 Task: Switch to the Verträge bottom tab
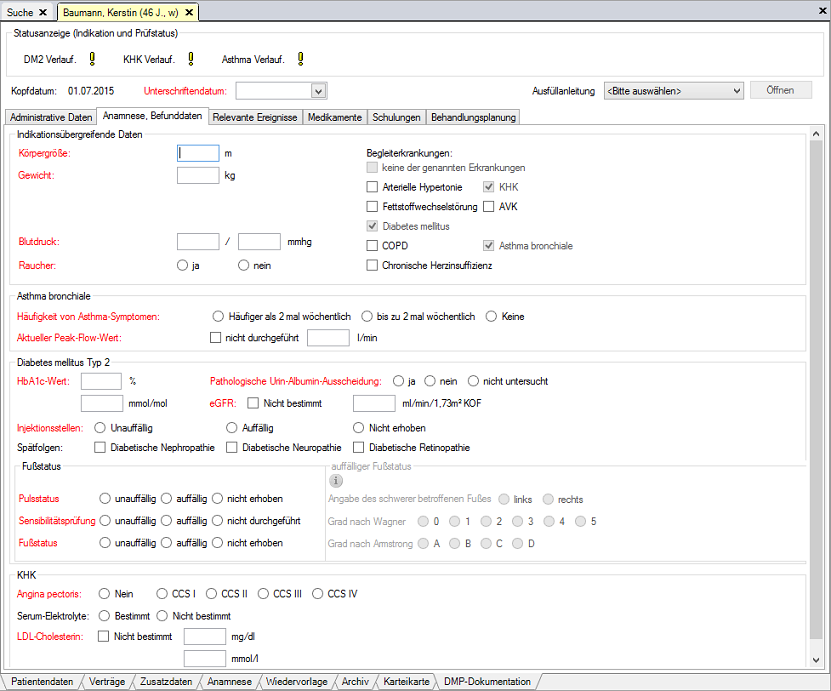pyautogui.click(x=107, y=682)
